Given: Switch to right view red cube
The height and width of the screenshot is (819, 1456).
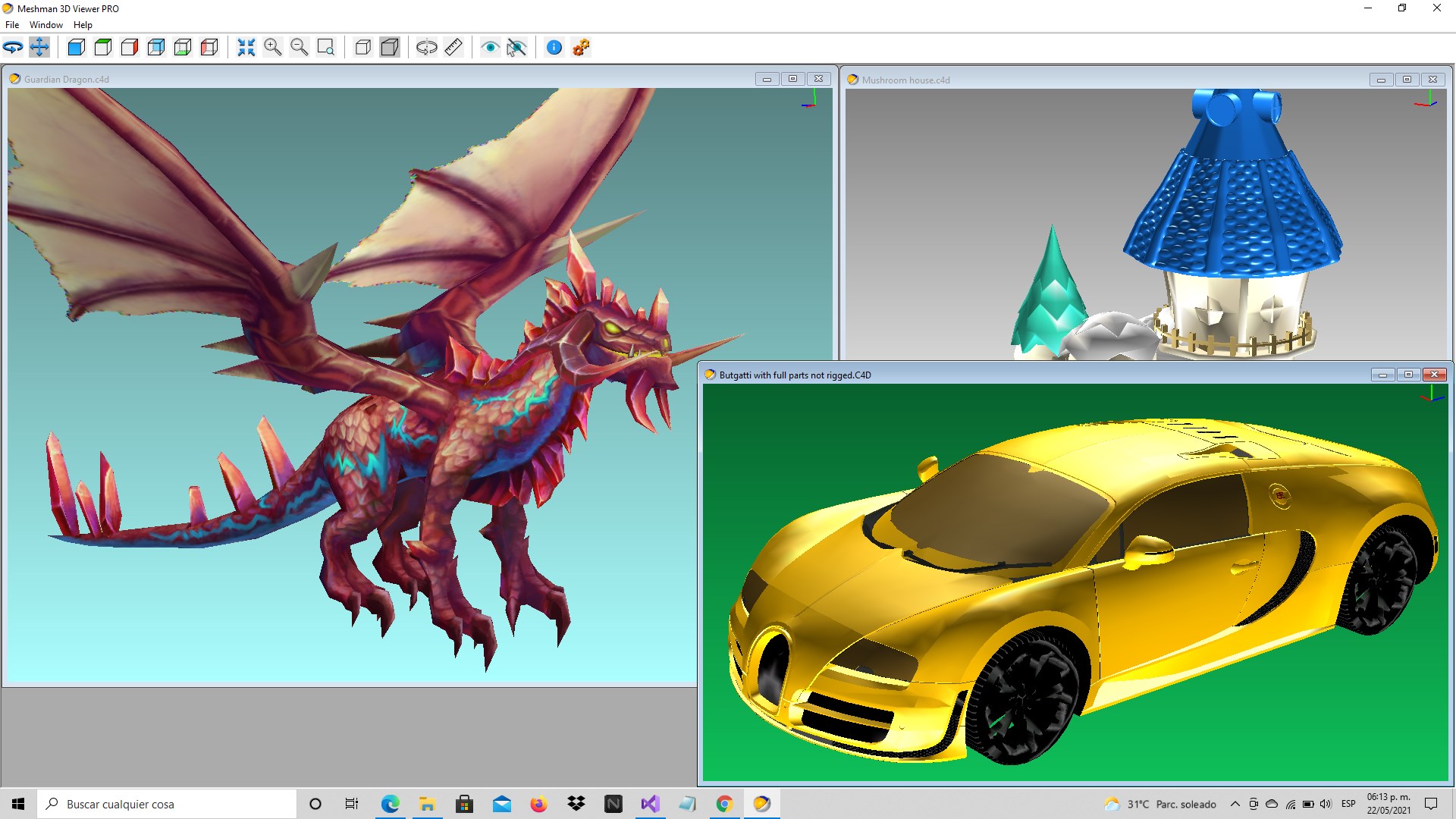Looking at the screenshot, I should tap(130, 47).
